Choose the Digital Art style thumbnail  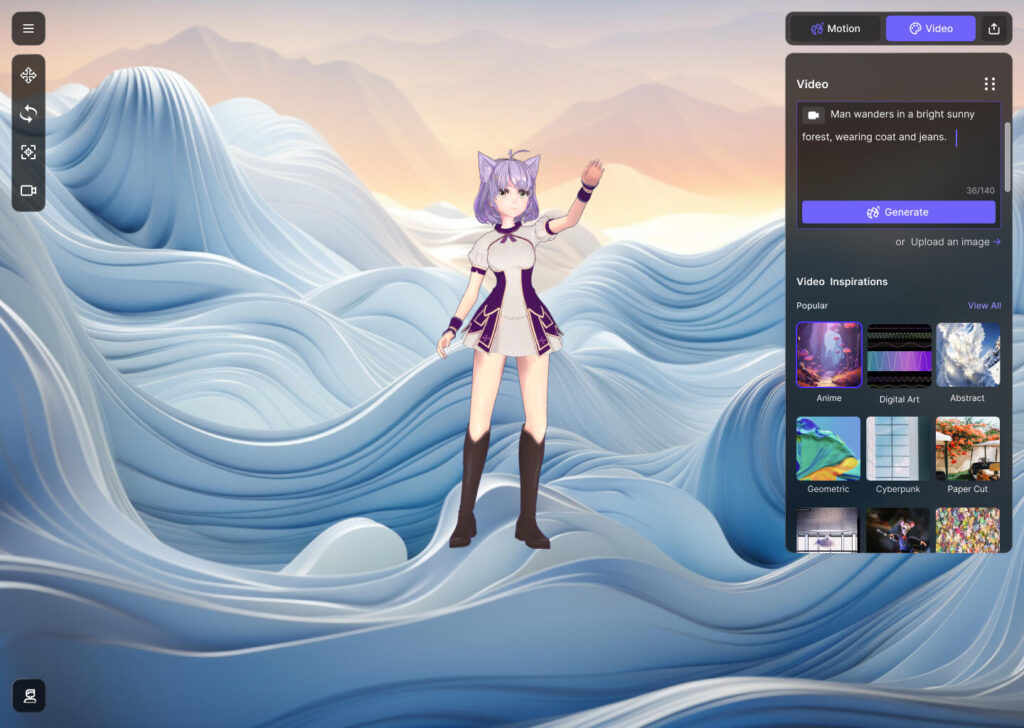coord(899,355)
